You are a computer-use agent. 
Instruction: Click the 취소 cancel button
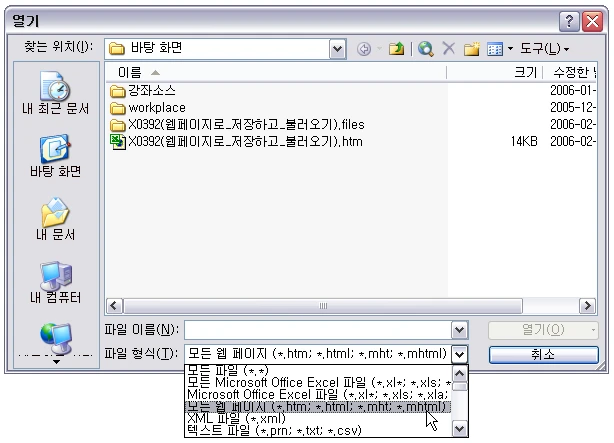544,354
